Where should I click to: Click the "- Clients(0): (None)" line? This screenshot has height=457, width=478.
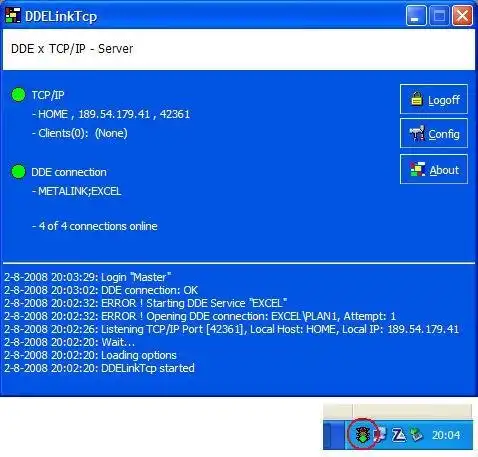[80, 133]
